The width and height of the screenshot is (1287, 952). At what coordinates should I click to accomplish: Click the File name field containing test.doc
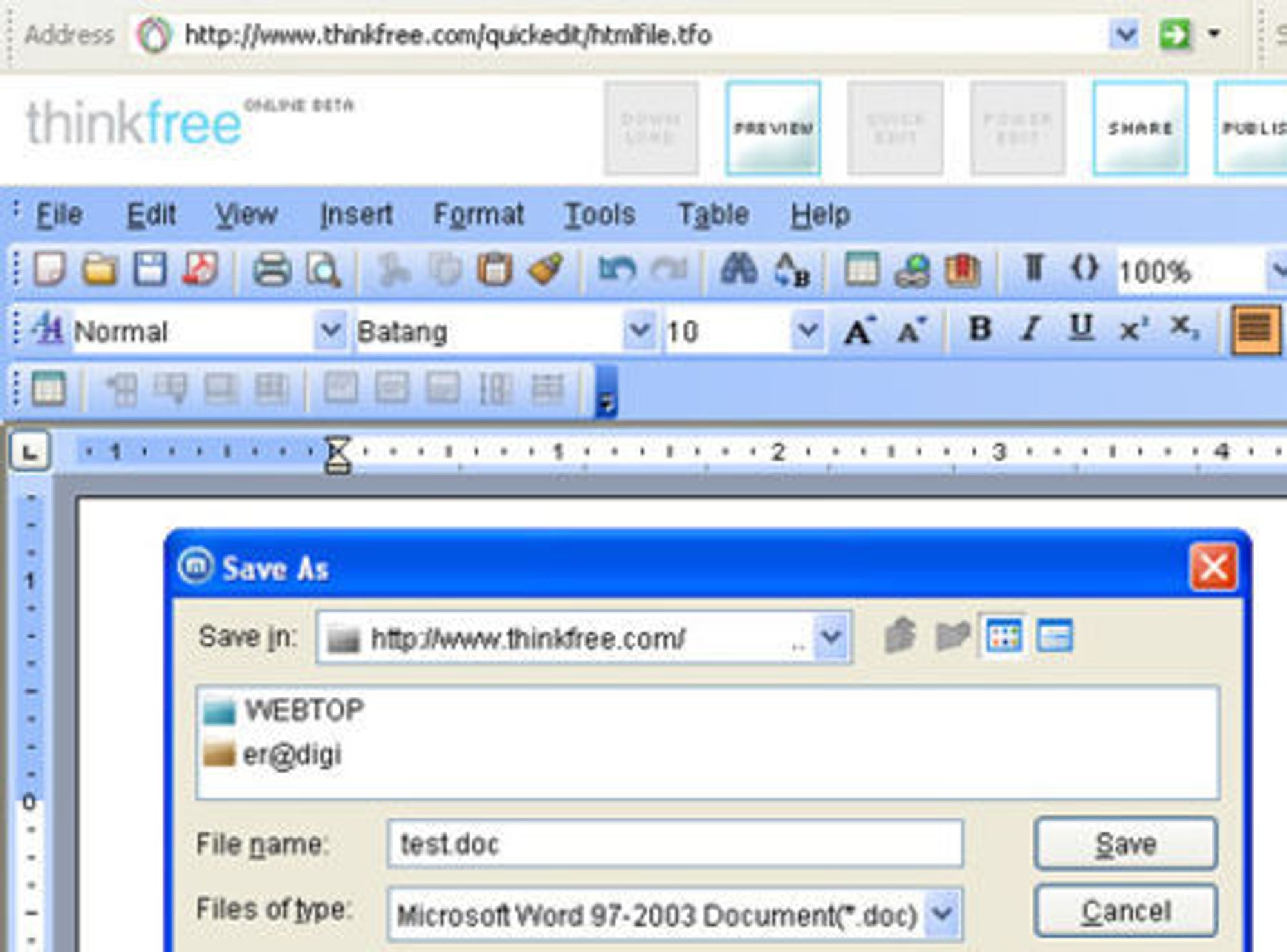[x=675, y=843]
